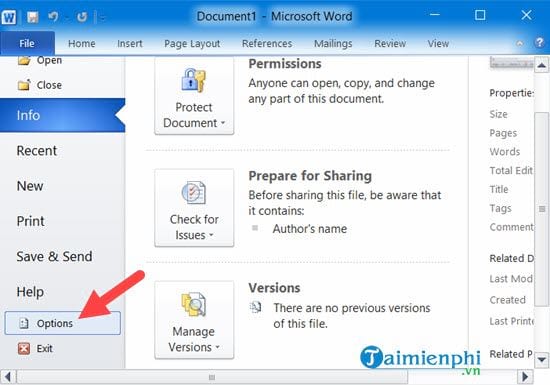550x385 pixels.
Task: Select New in the backstage sidebar
Action: click(x=30, y=186)
